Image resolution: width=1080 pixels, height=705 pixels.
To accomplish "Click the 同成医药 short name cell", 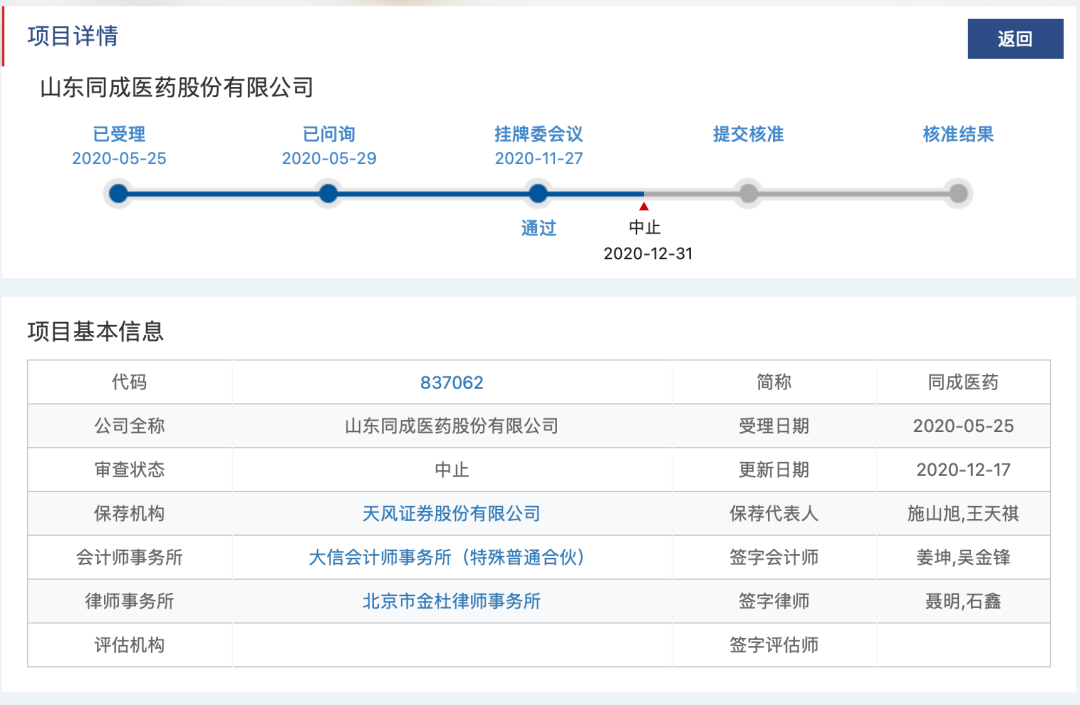I will click(963, 382).
